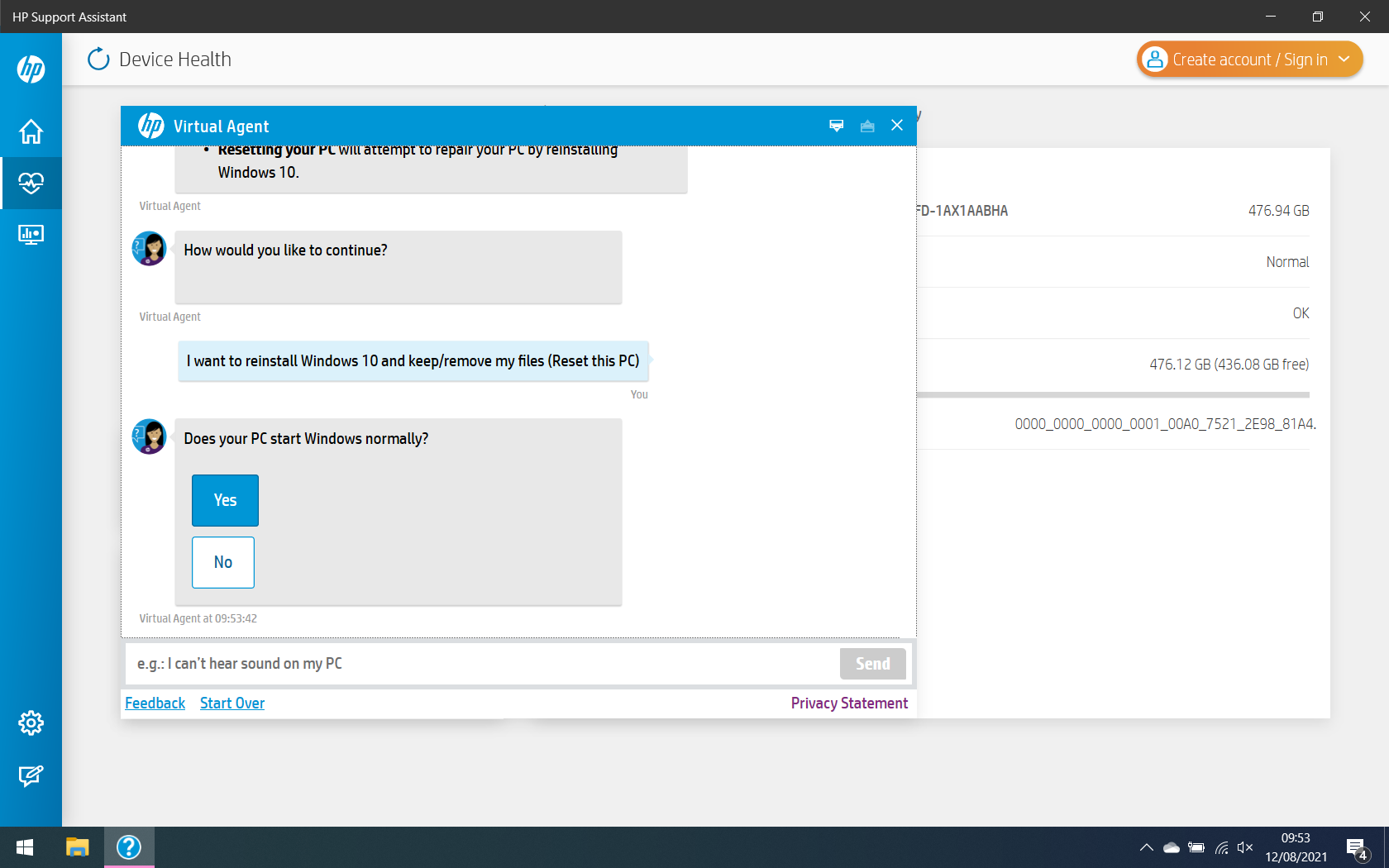Select the Device Health heart icon
This screenshot has width=1389, height=868.
(x=31, y=183)
